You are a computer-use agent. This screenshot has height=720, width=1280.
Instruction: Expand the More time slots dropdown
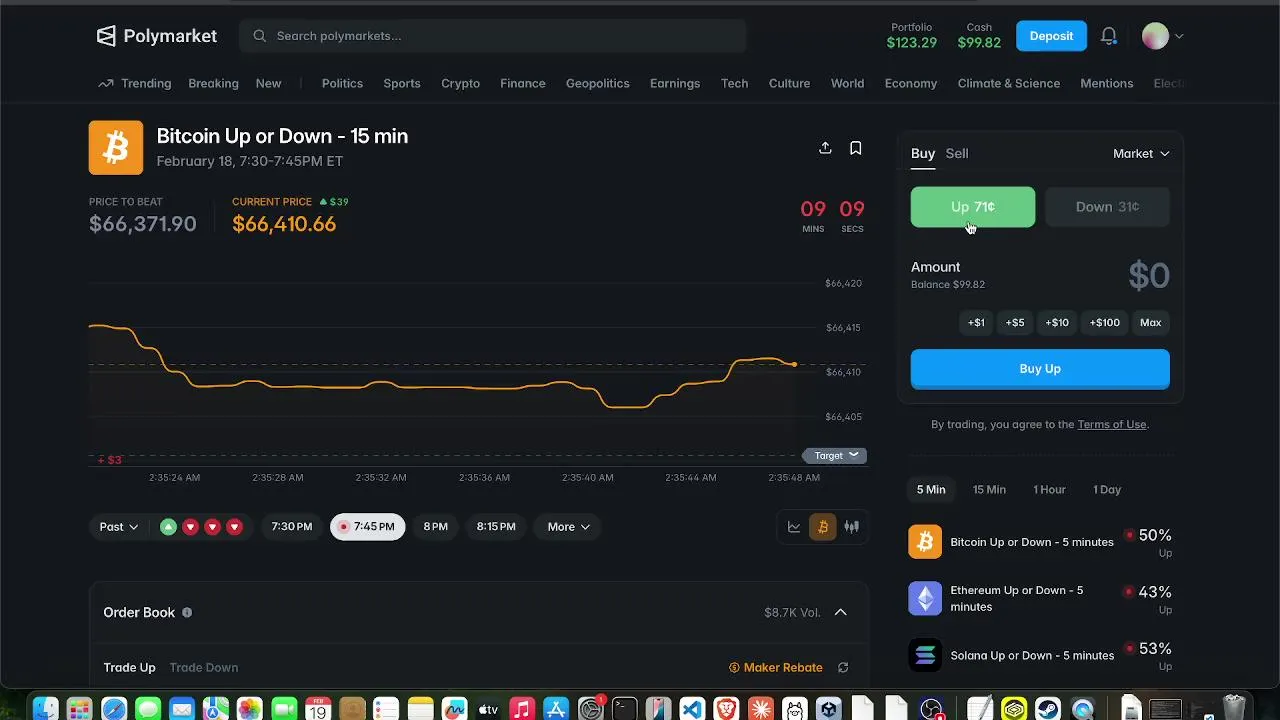coord(568,527)
